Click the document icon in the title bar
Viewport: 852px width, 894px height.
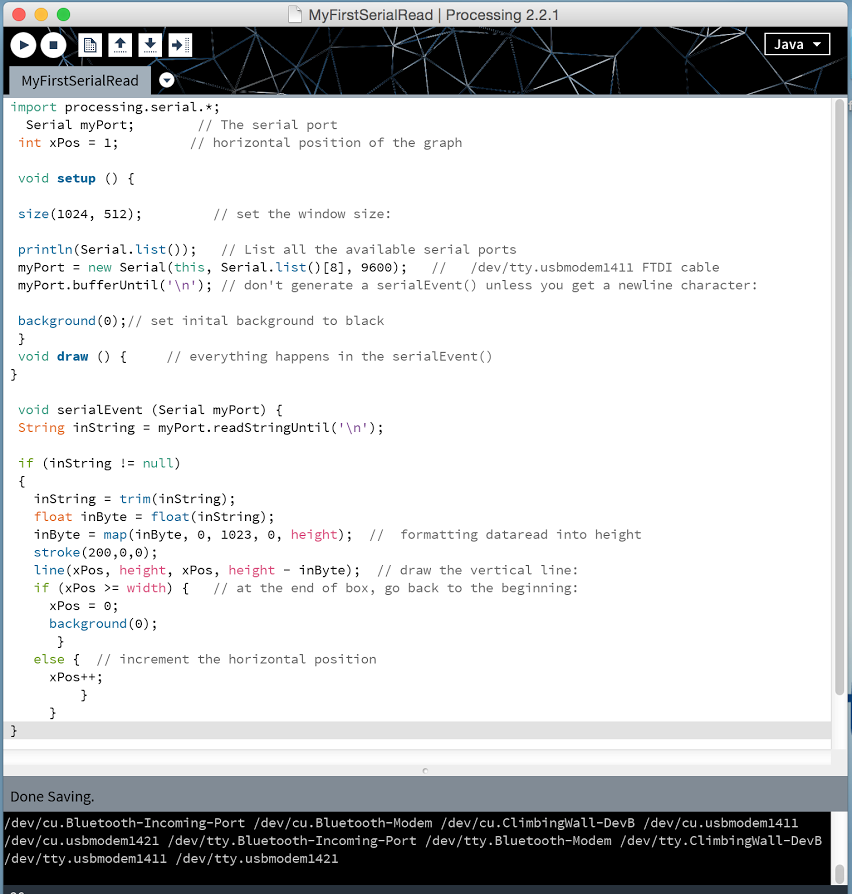[295, 14]
